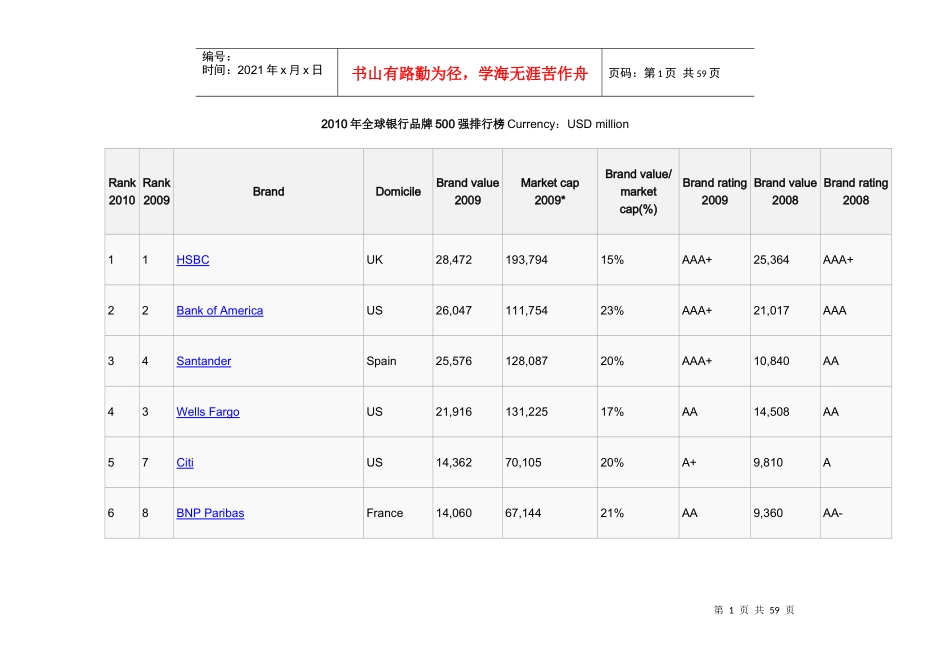Select the 14,362 brand value cell
The image size is (950, 672).
point(468,463)
